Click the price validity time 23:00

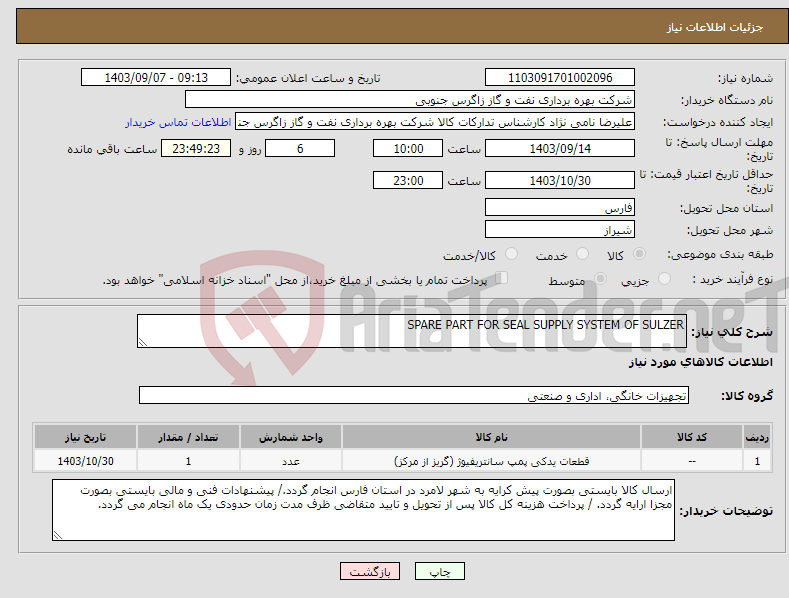tap(408, 180)
